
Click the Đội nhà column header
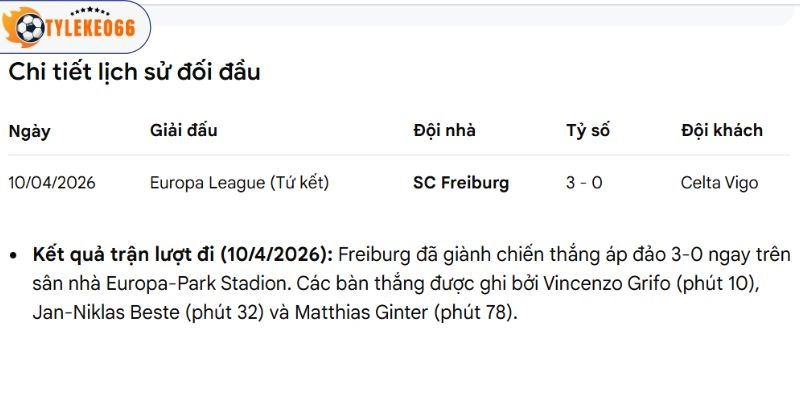(444, 130)
